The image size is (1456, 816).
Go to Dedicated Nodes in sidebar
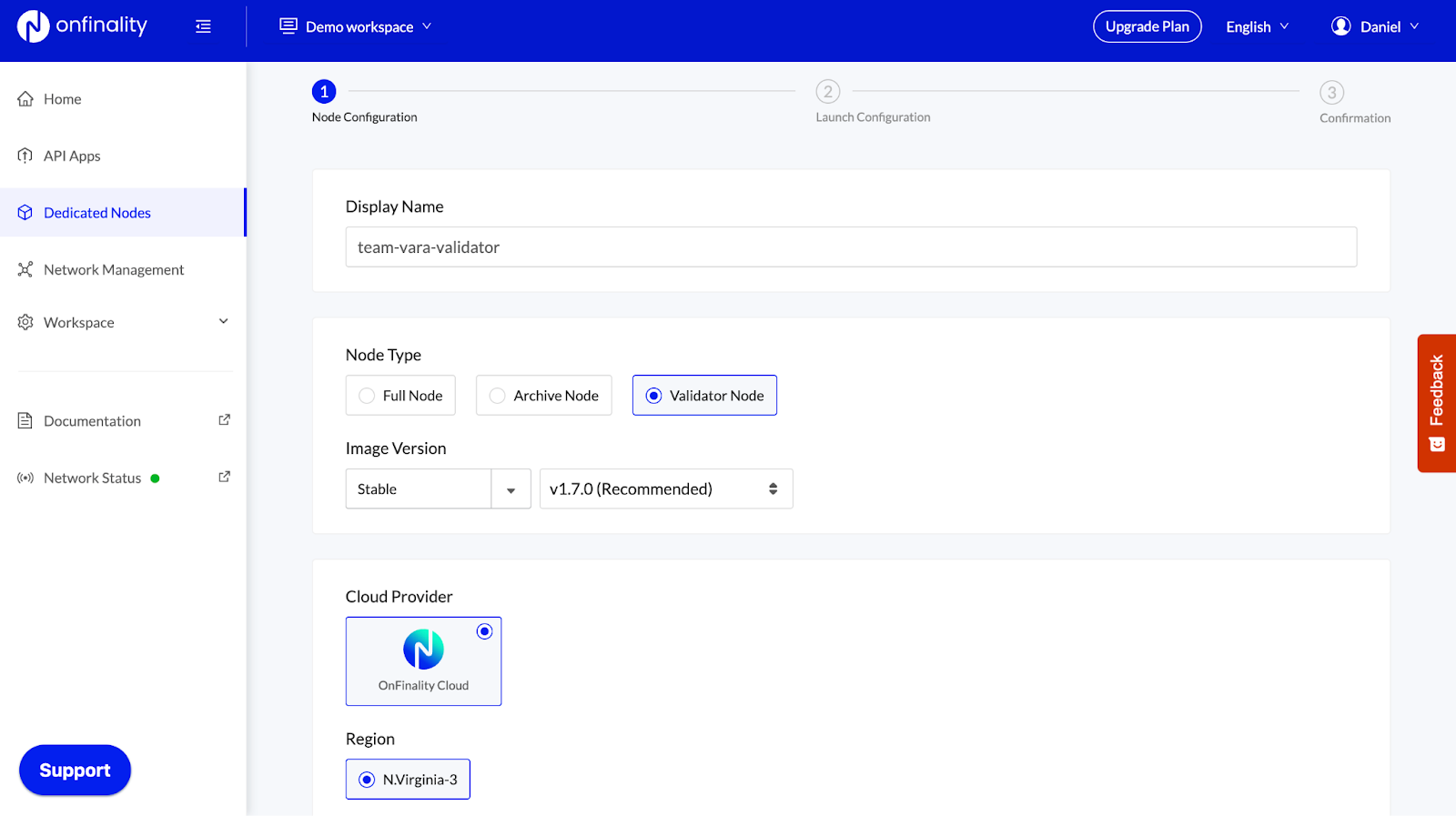[x=97, y=213]
